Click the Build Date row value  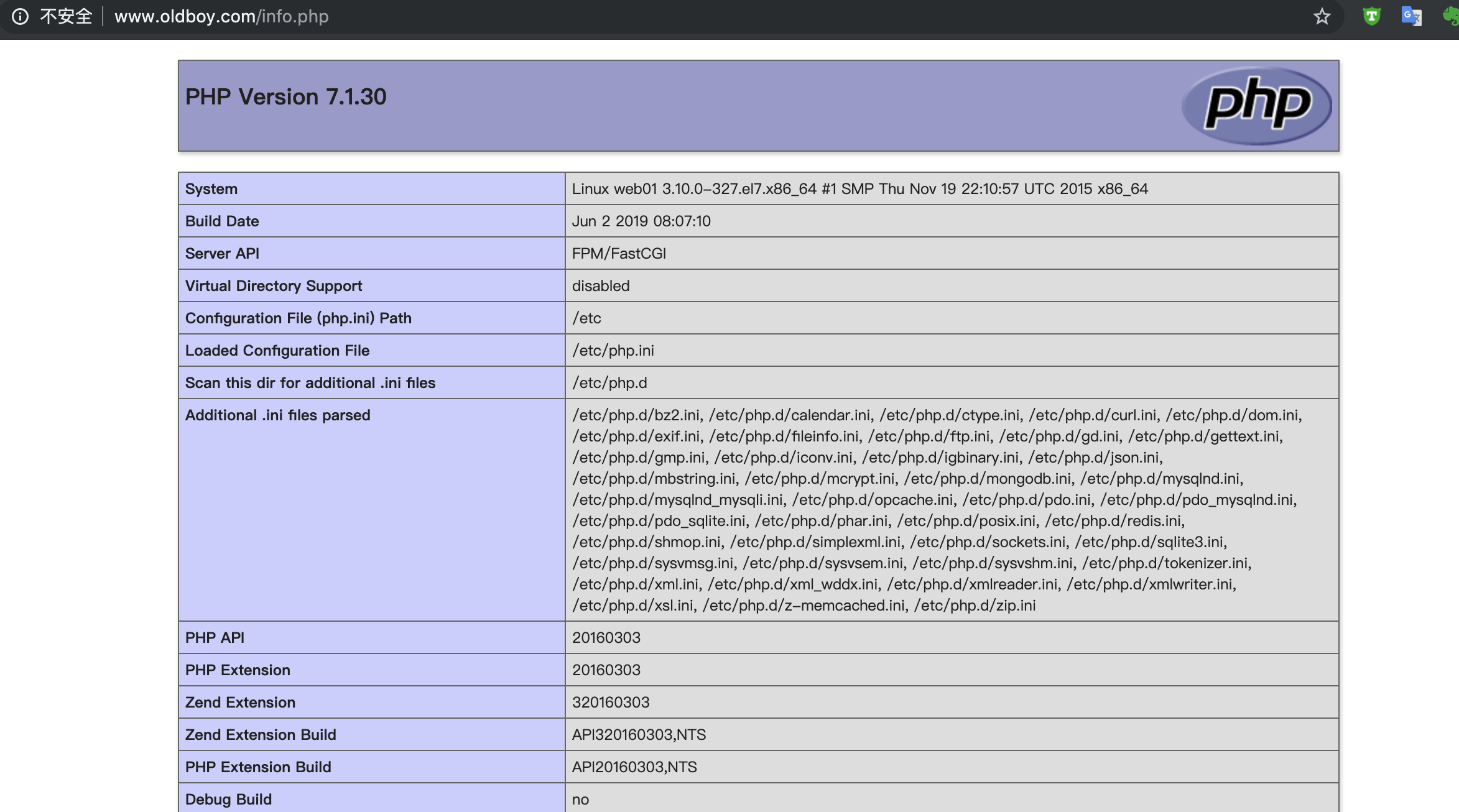641,221
